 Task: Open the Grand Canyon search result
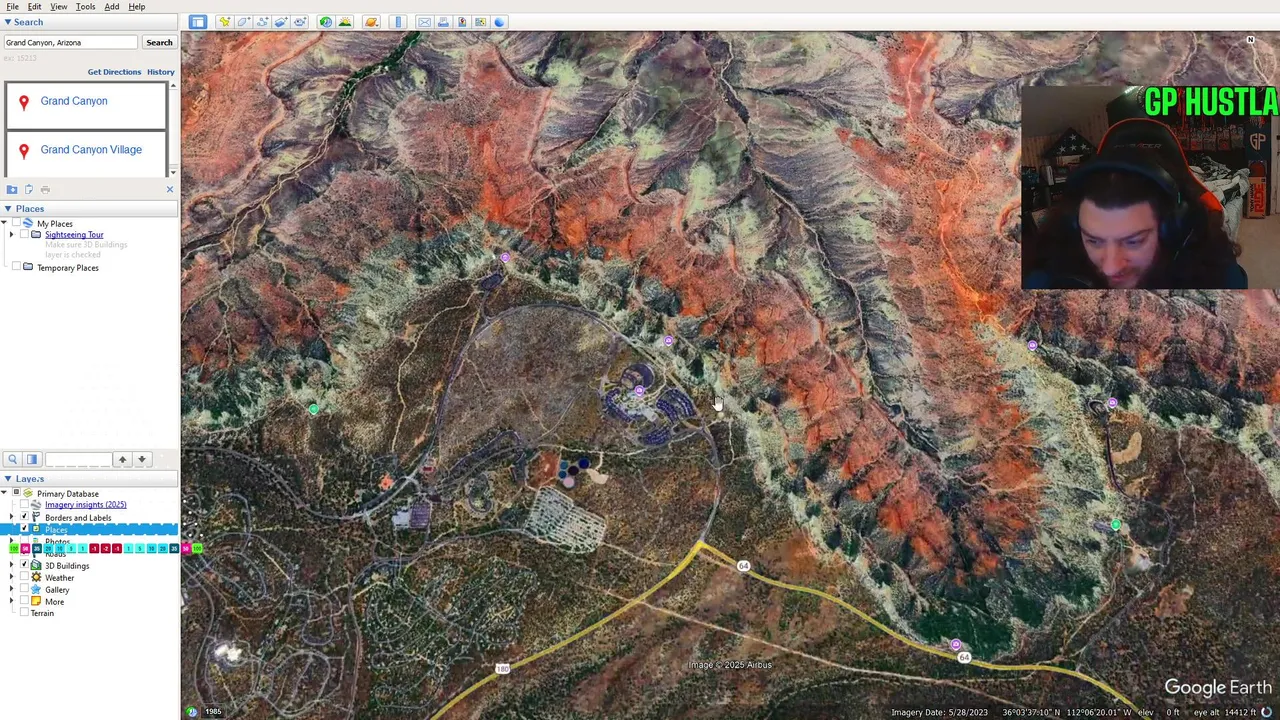point(74,101)
